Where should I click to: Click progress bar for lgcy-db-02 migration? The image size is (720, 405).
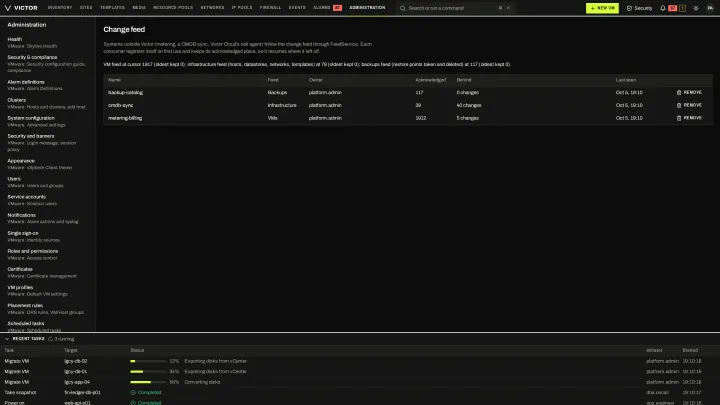[x=148, y=361]
